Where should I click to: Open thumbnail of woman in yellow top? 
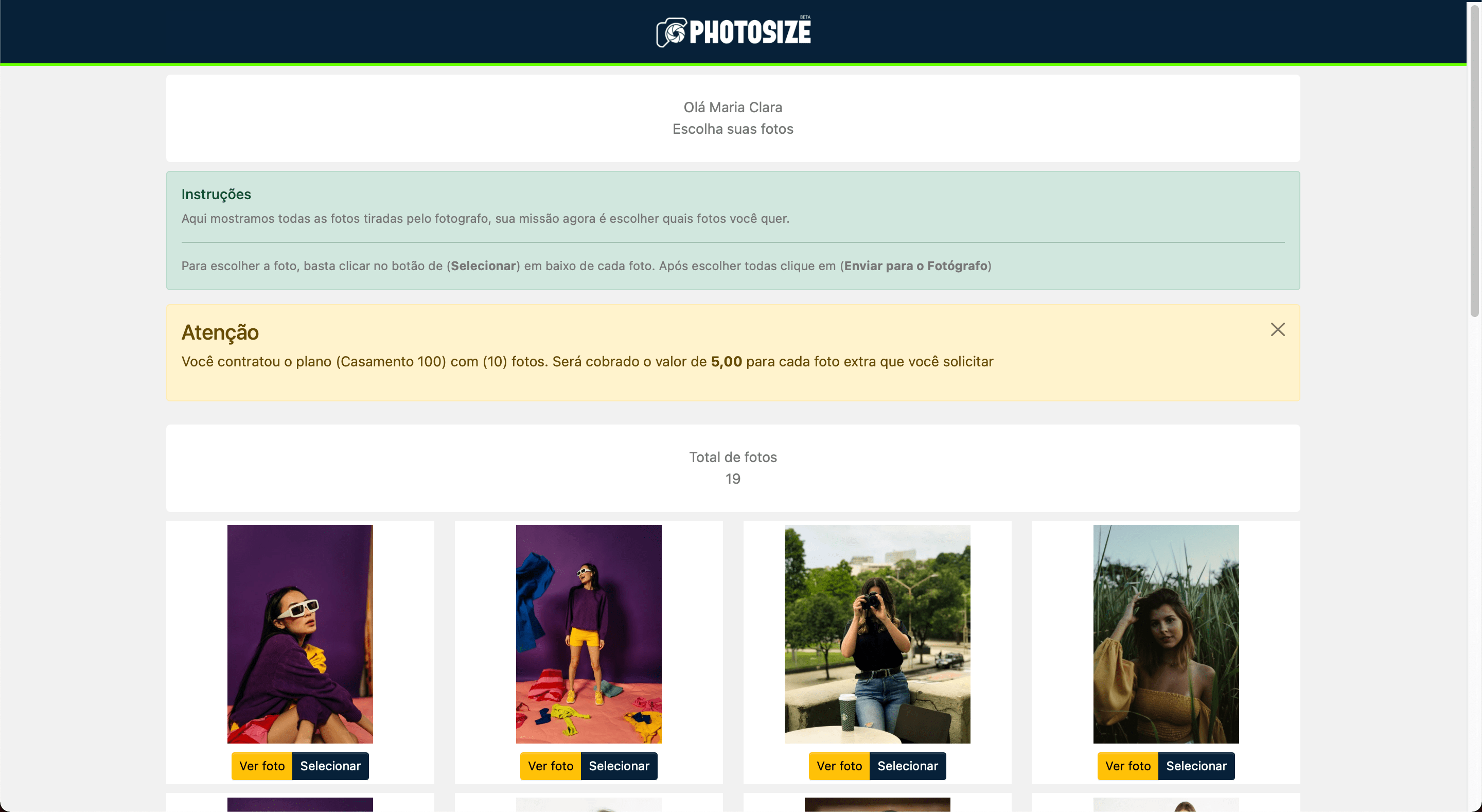(x=1166, y=633)
